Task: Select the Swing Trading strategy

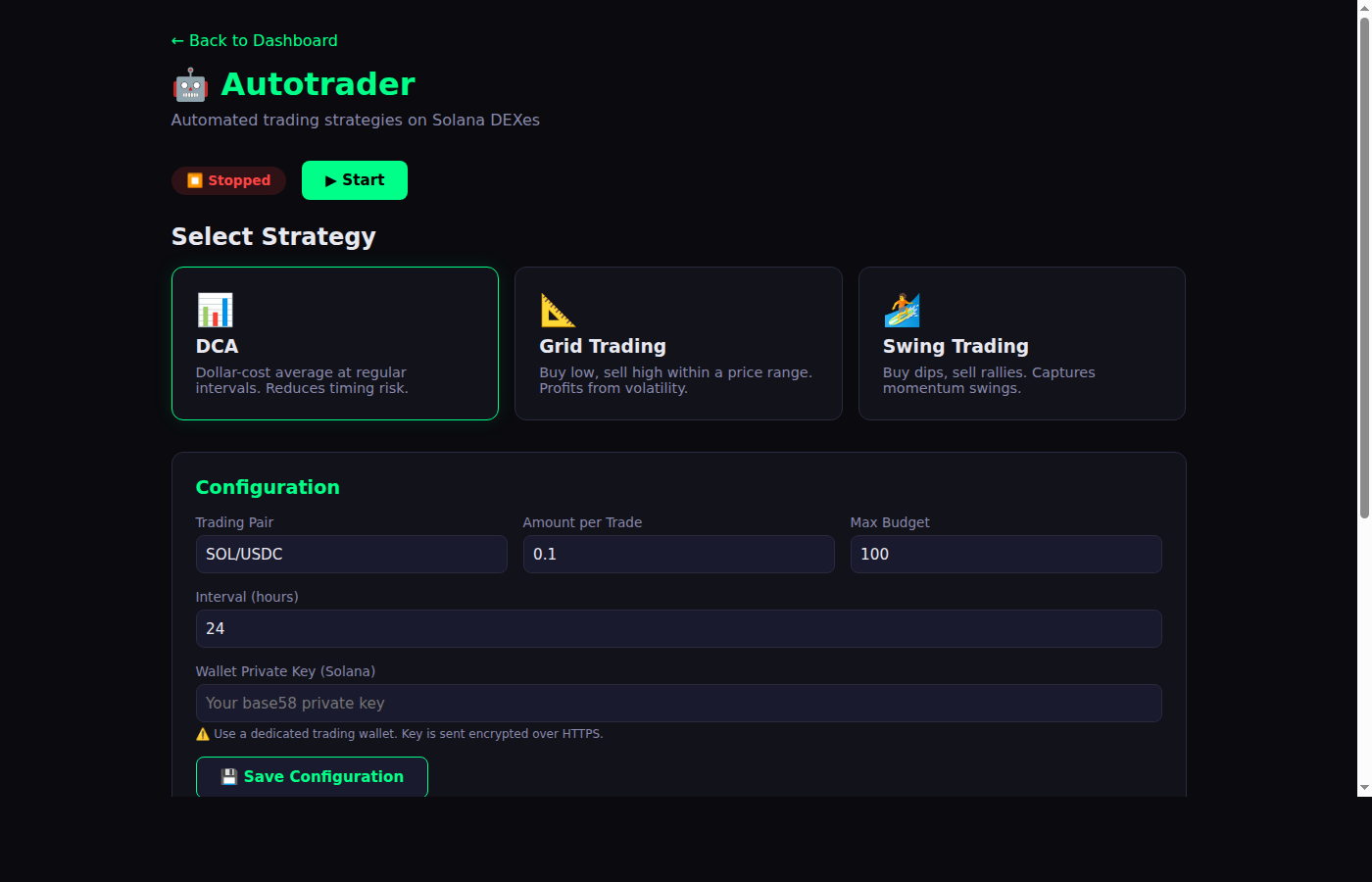Action: click(1021, 343)
